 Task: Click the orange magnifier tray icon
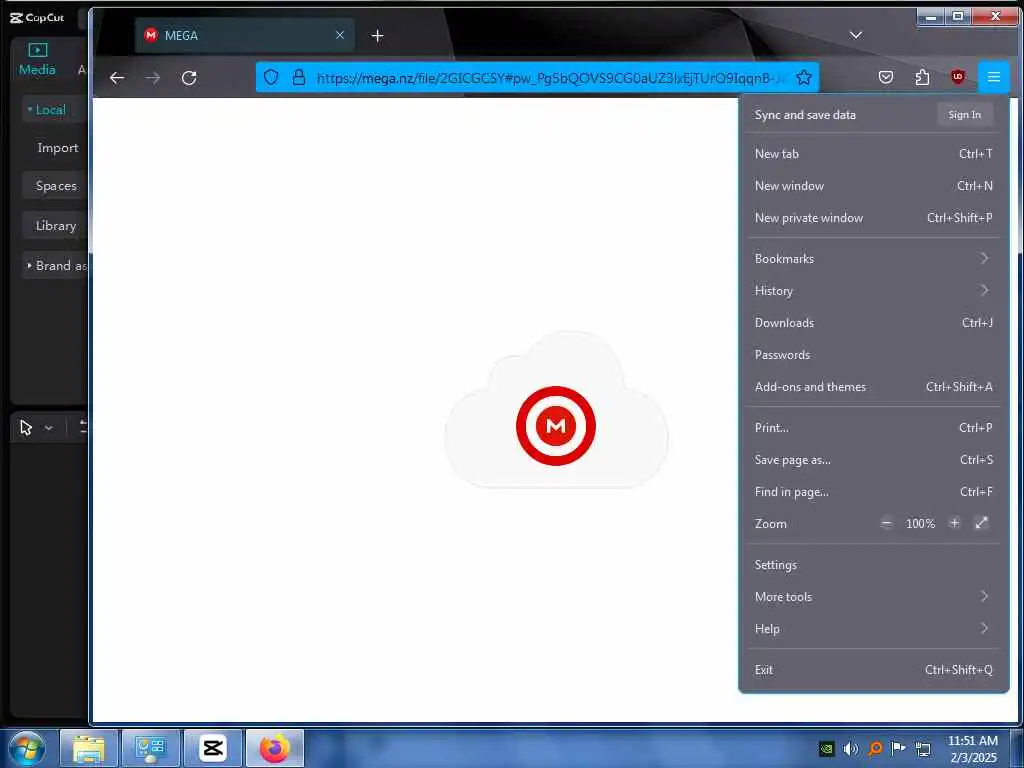click(x=875, y=748)
